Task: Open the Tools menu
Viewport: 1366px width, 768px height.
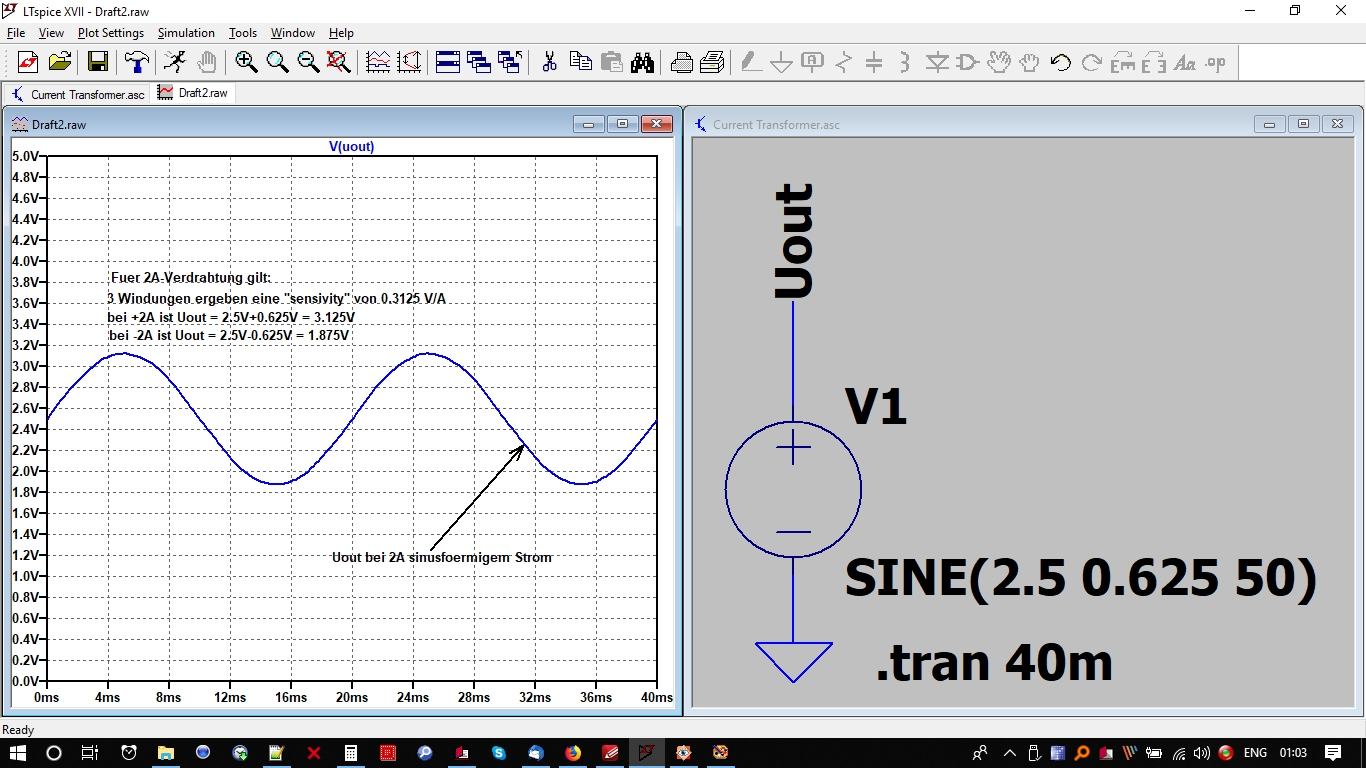Action: point(243,33)
